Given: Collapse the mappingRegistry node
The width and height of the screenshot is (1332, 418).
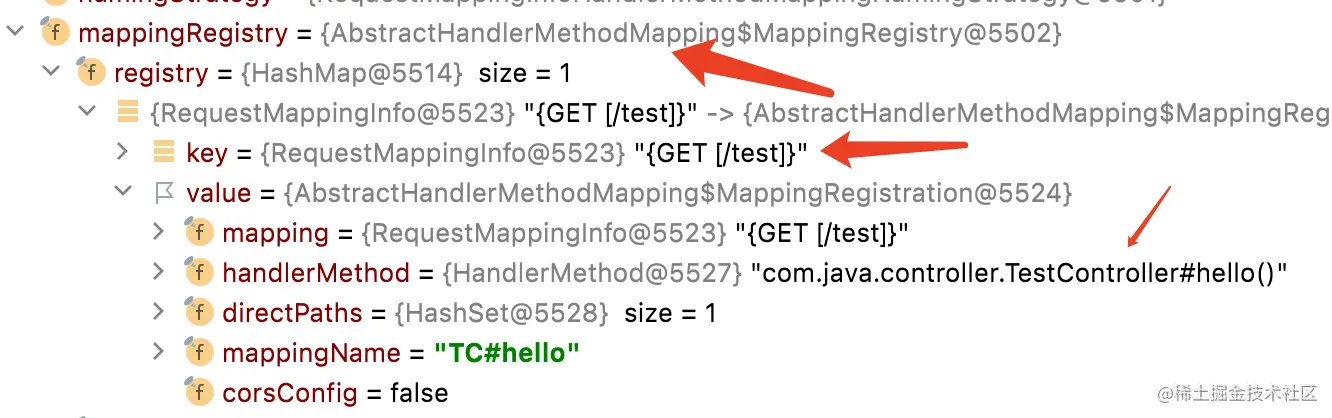Looking at the screenshot, I should [14, 33].
